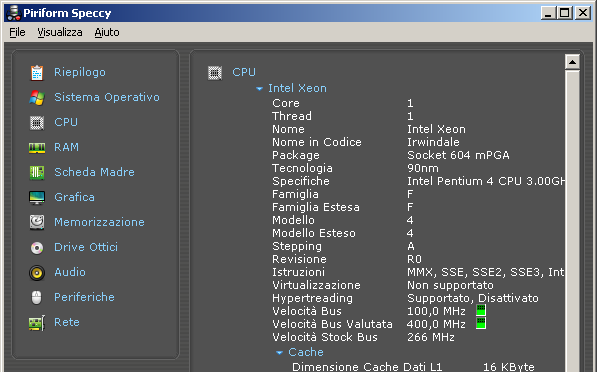Click the Intel Pentium 4 CPU specification value
The image size is (597, 372).
click(486, 181)
